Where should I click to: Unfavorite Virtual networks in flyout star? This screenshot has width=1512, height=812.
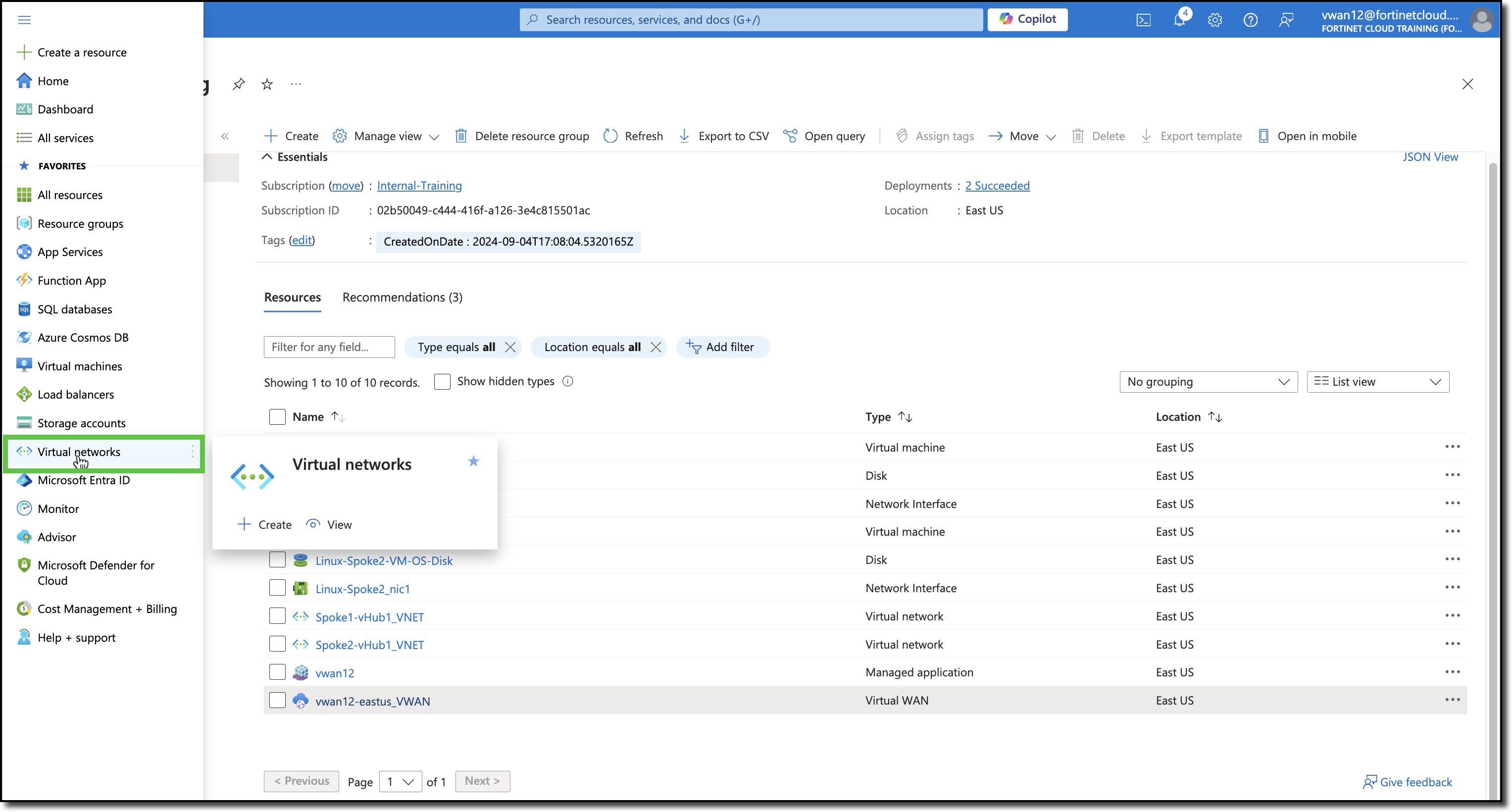pyautogui.click(x=473, y=461)
